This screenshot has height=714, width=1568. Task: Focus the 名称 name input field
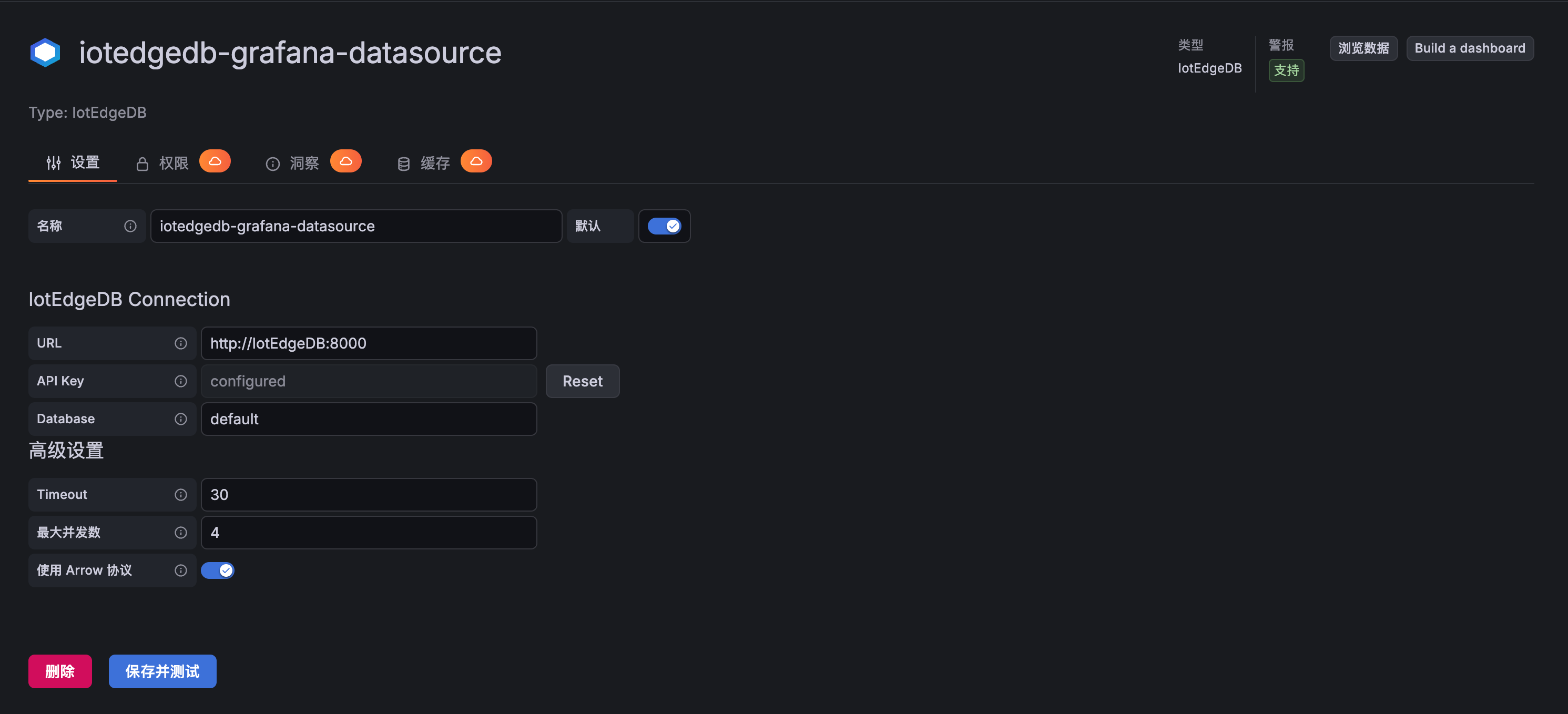[356, 227]
